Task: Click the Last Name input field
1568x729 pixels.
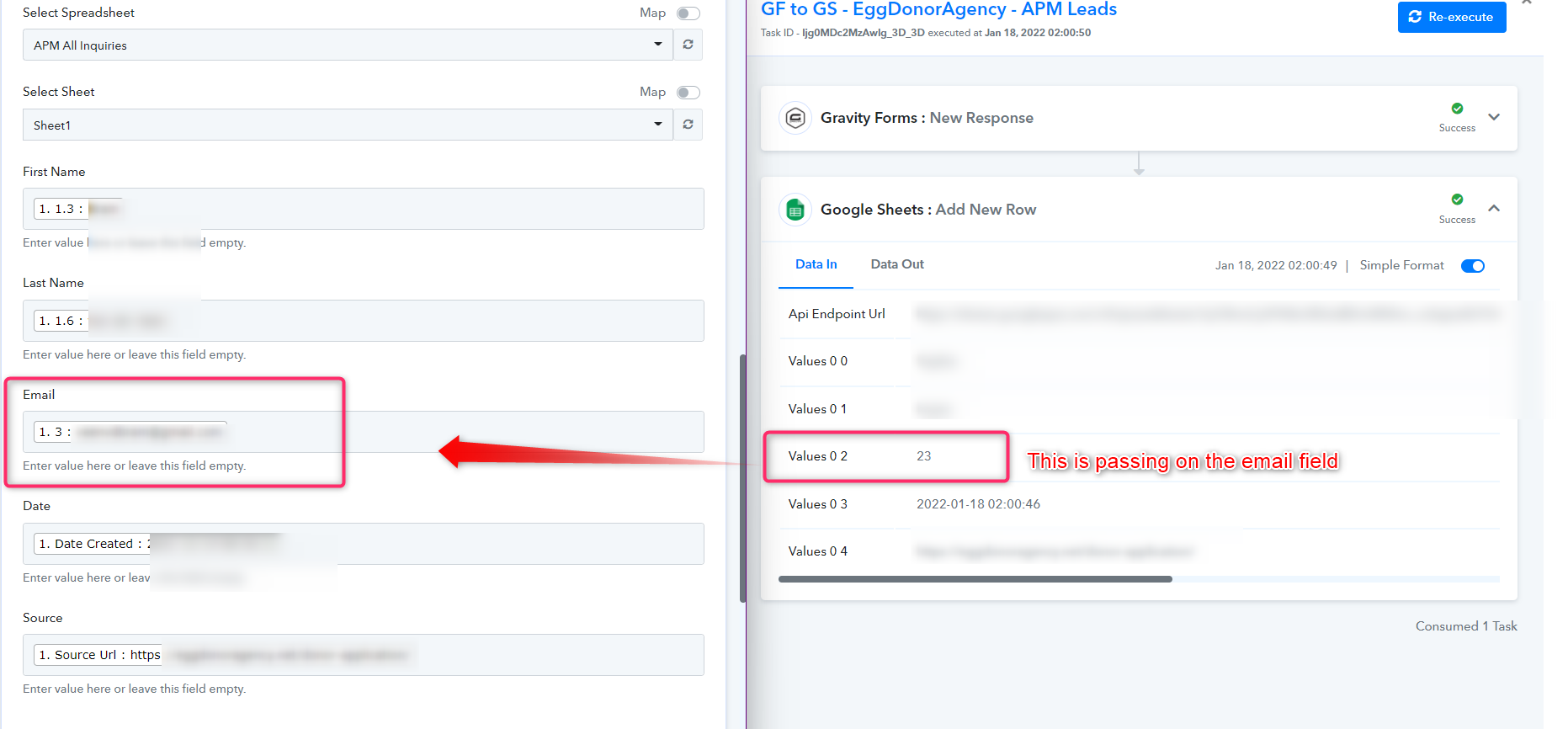Action: (x=364, y=321)
